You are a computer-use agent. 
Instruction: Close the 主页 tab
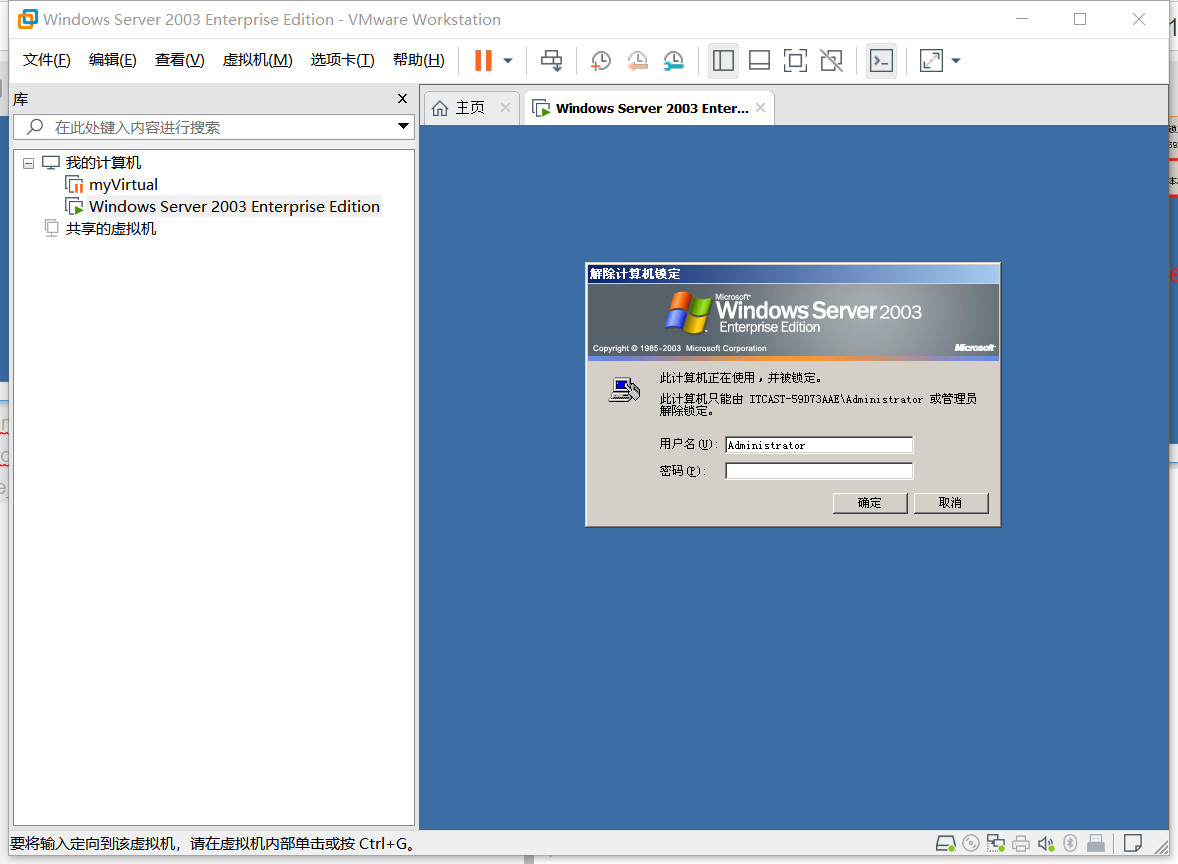[x=506, y=107]
